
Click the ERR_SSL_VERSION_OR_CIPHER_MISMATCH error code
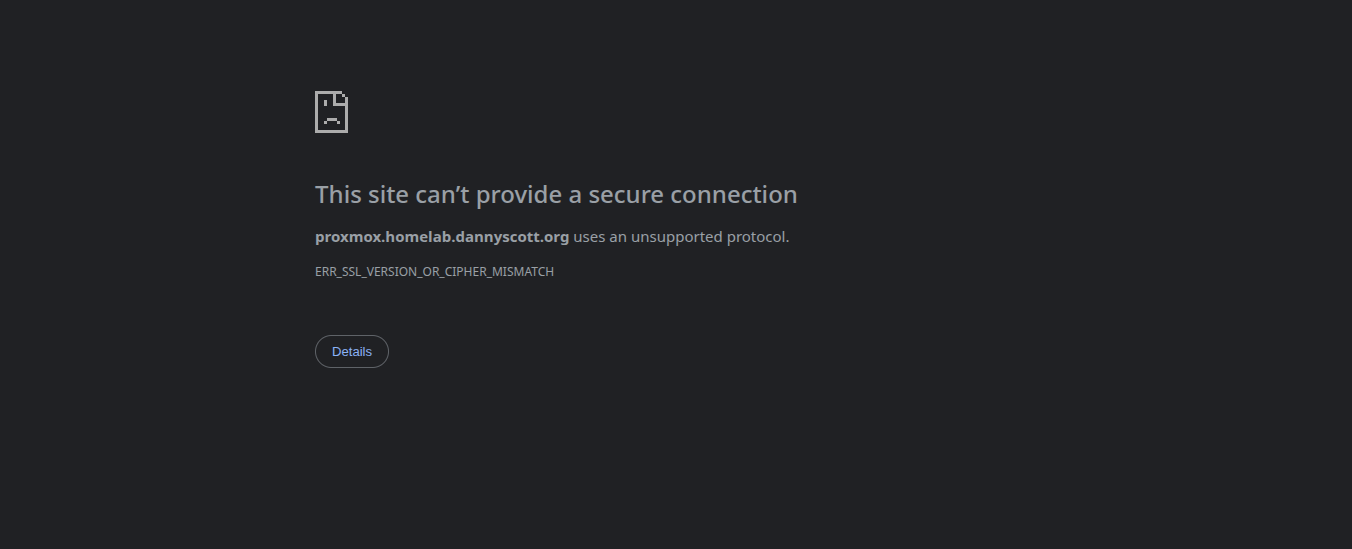point(434,272)
